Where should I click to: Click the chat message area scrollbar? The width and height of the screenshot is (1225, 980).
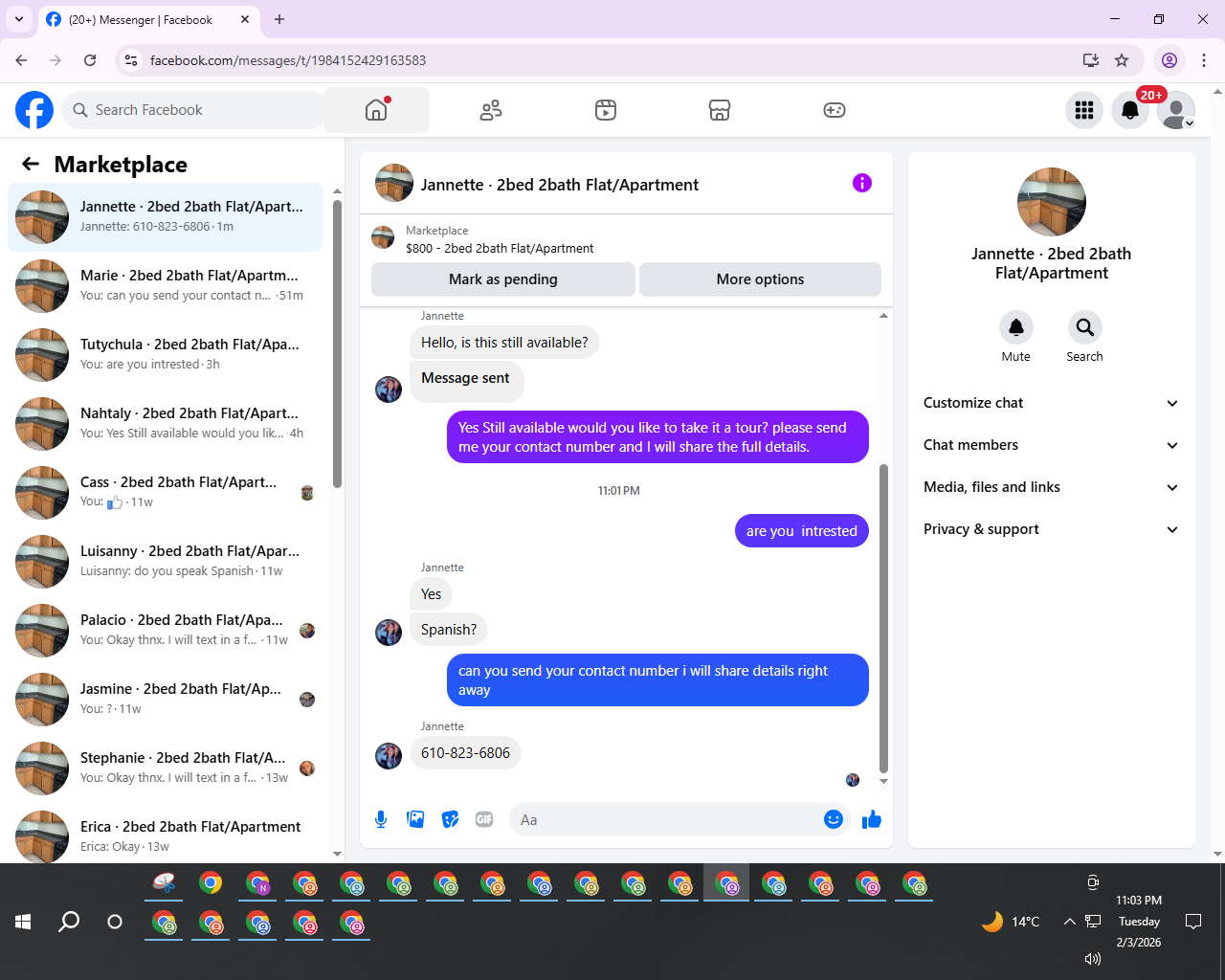coord(883,618)
